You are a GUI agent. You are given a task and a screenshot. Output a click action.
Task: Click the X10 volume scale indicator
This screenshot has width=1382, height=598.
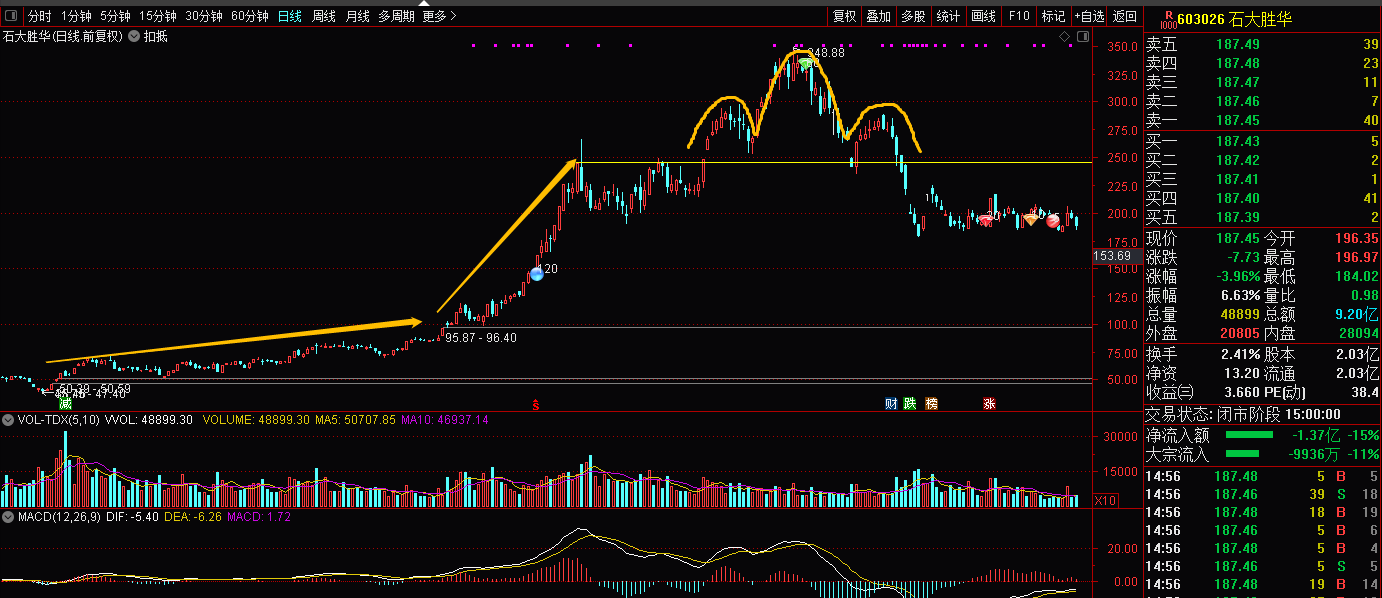[1105, 500]
